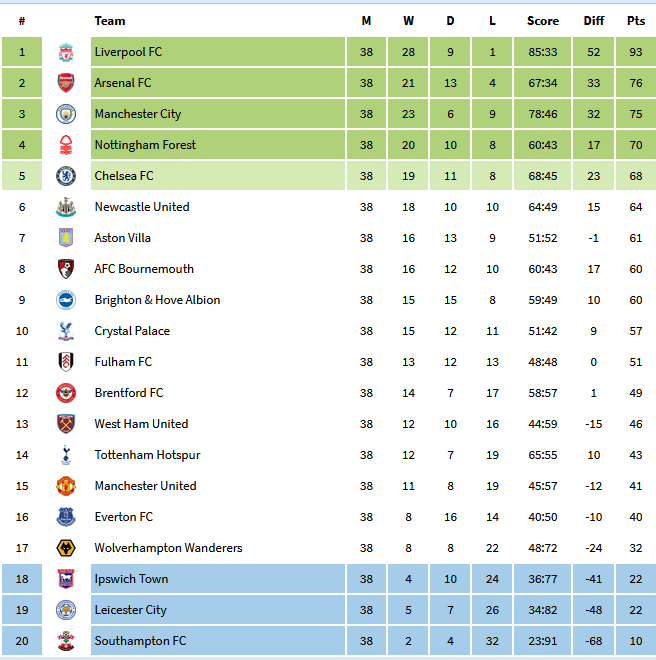Open the Chelsea FC crest icon
This screenshot has width=656, height=660.
[x=66, y=176]
